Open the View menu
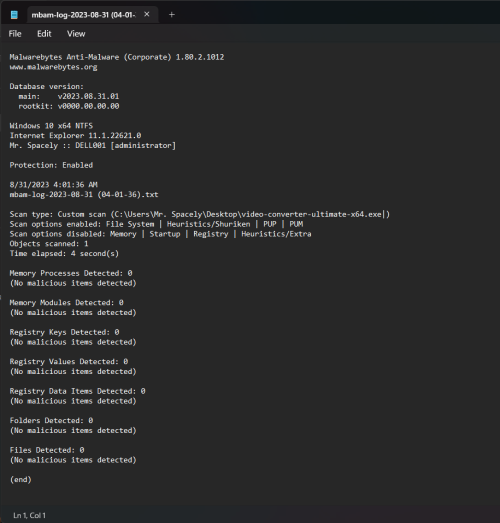Screen dimensions: 500x523 pyautogui.click(x=76, y=34)
